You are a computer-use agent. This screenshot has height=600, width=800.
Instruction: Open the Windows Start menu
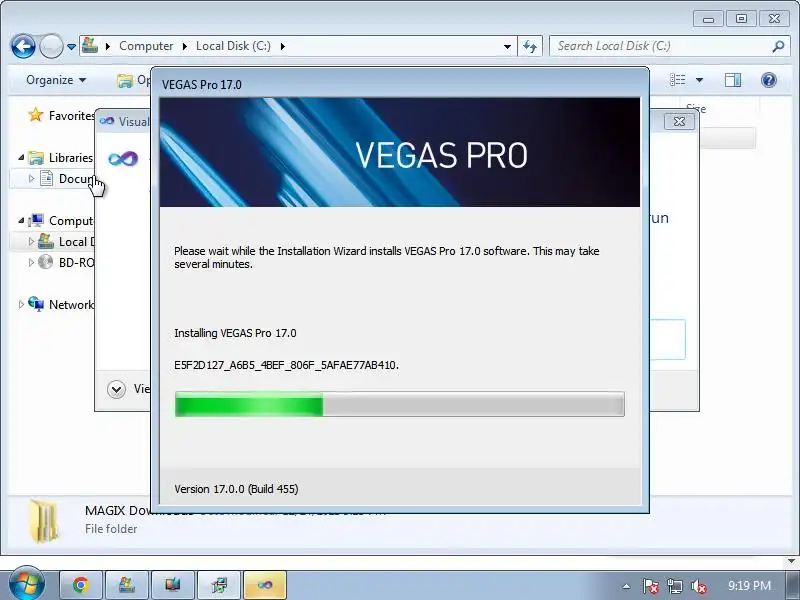(x=27, y=584)
